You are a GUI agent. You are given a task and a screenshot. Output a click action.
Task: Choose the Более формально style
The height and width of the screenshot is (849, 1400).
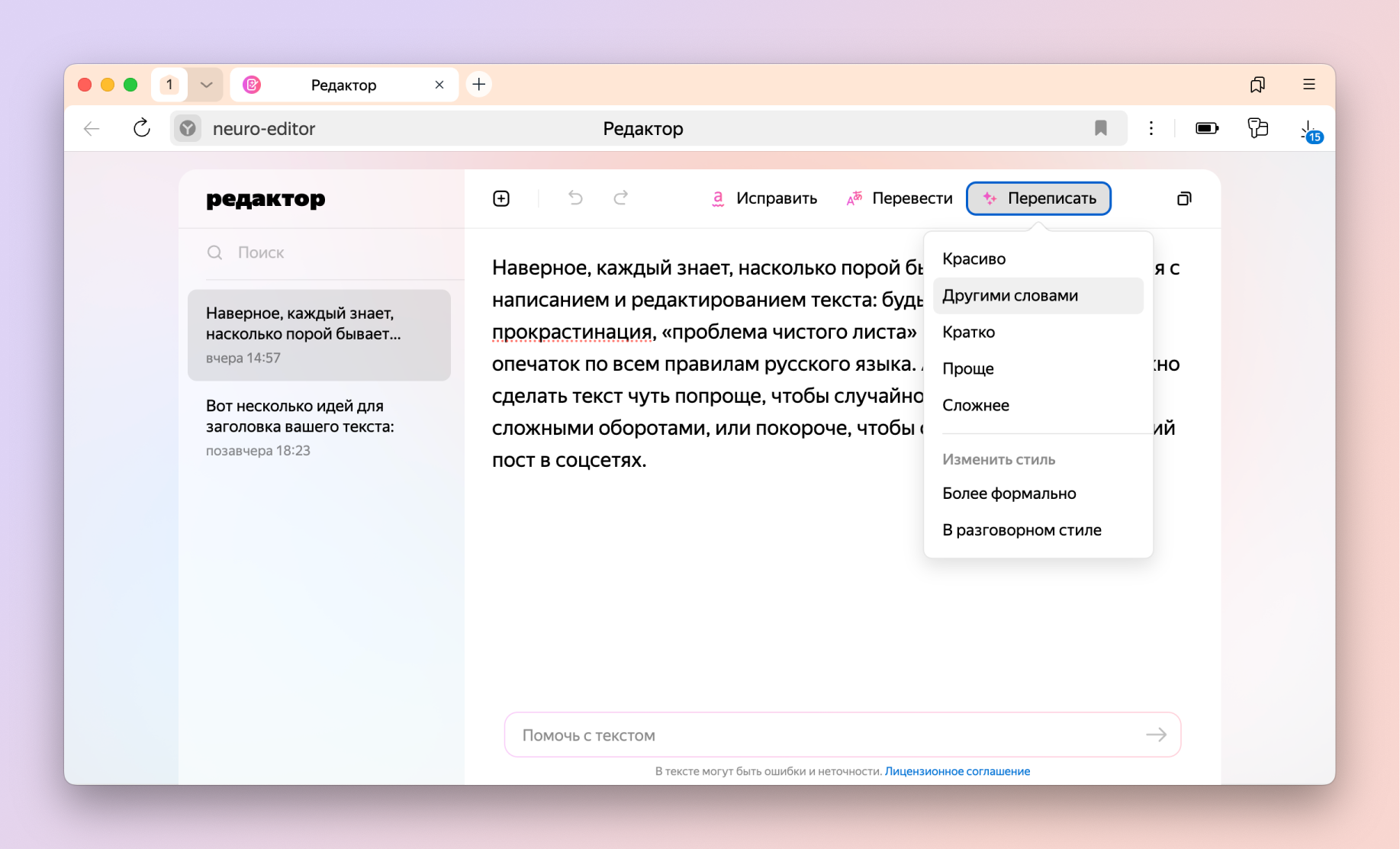pyautogui.click(x=1009, y=493)
